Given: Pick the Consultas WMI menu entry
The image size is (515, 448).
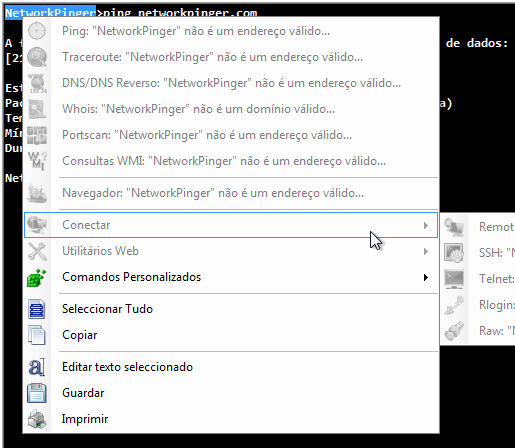Looking at the screenshot, I should (231, 161).
